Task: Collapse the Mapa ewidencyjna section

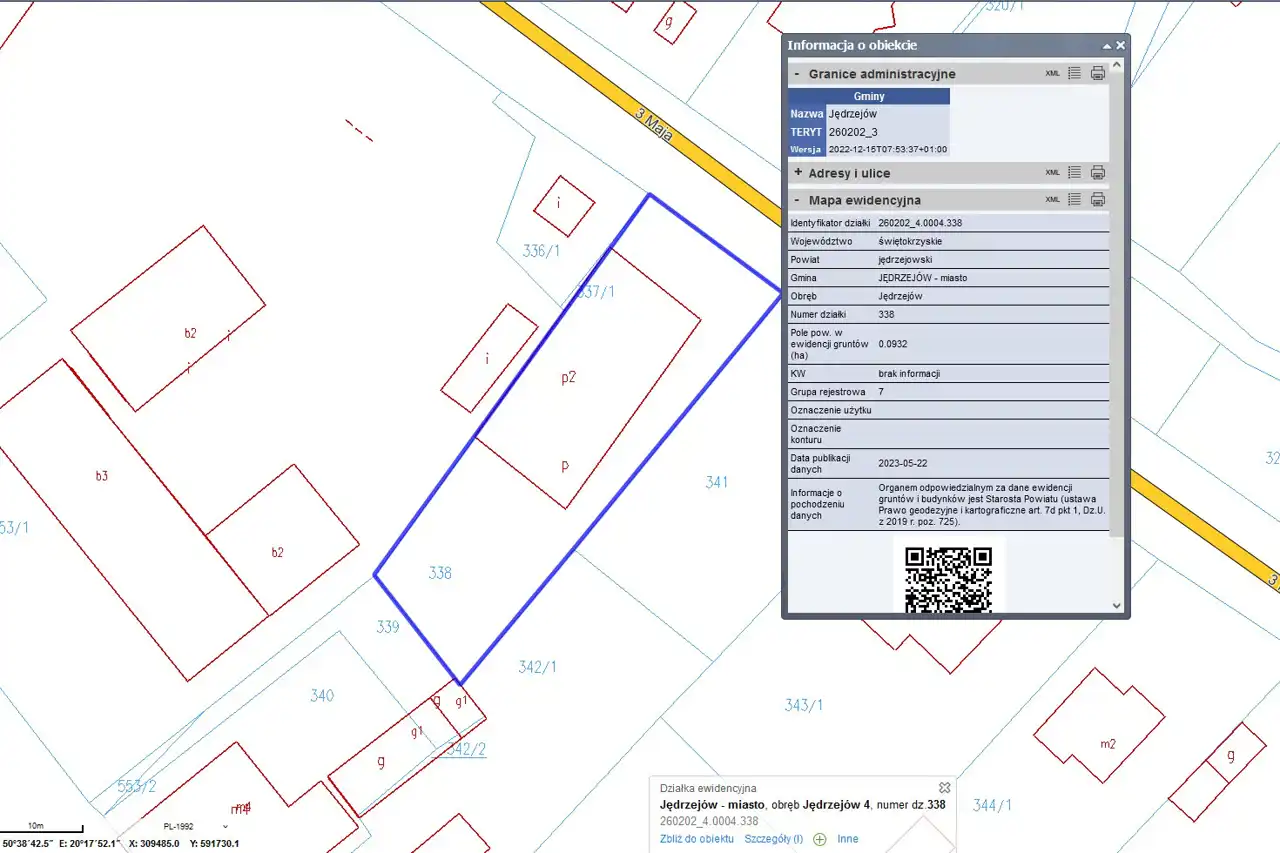Action: (x=797, y=200)
